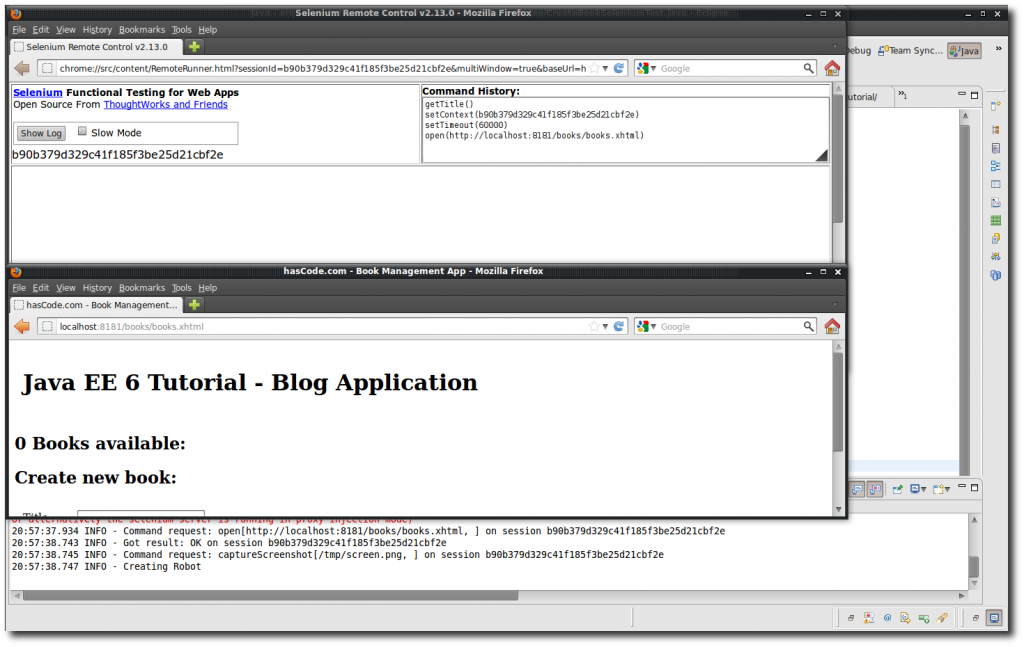The width and height of the screenshot is (1024, 647).
Task: Expand the hidden editor tabs list
Action: coord(901,96)
